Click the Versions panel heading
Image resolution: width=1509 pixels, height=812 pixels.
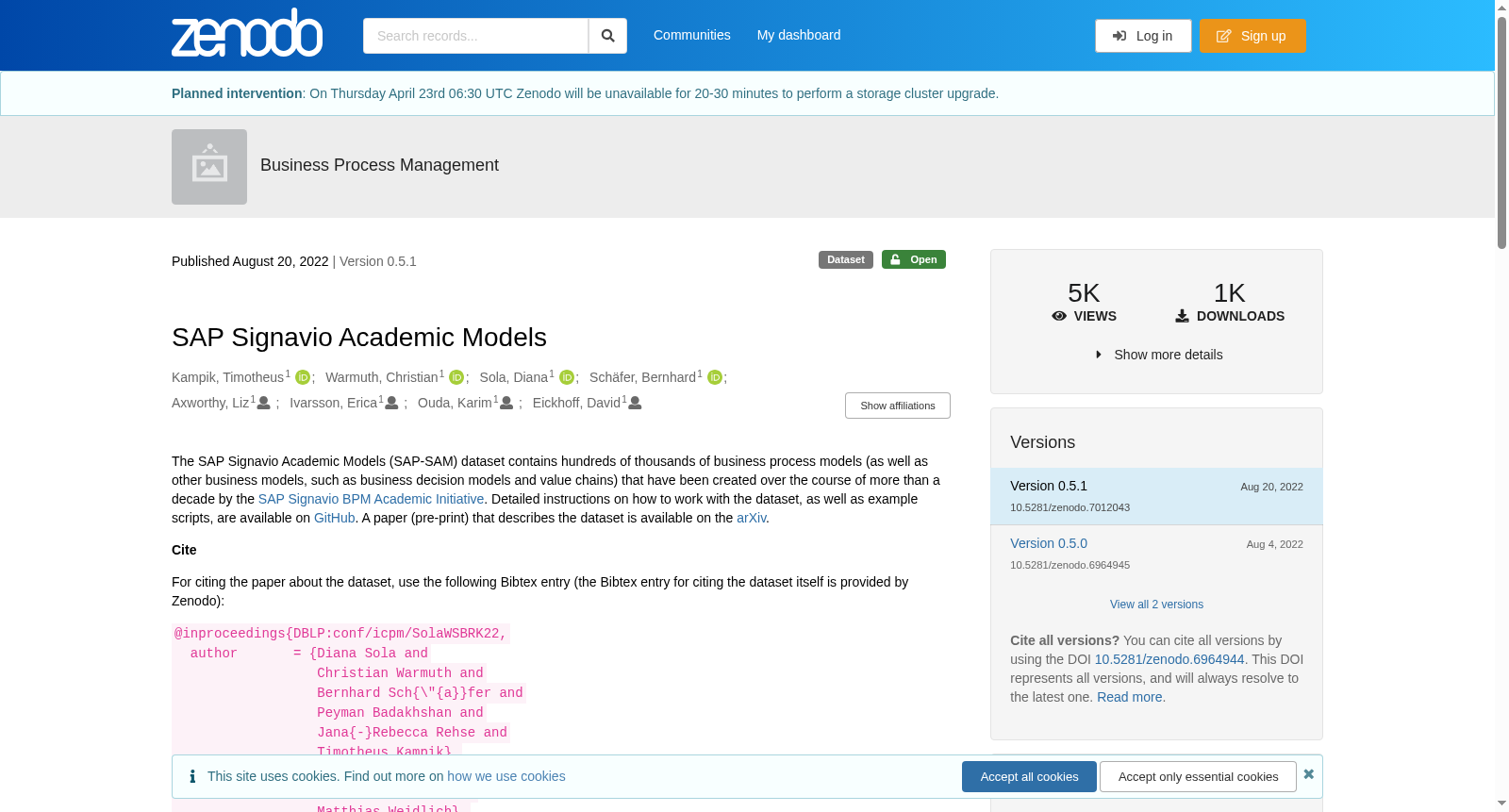tap(1042, 442)
